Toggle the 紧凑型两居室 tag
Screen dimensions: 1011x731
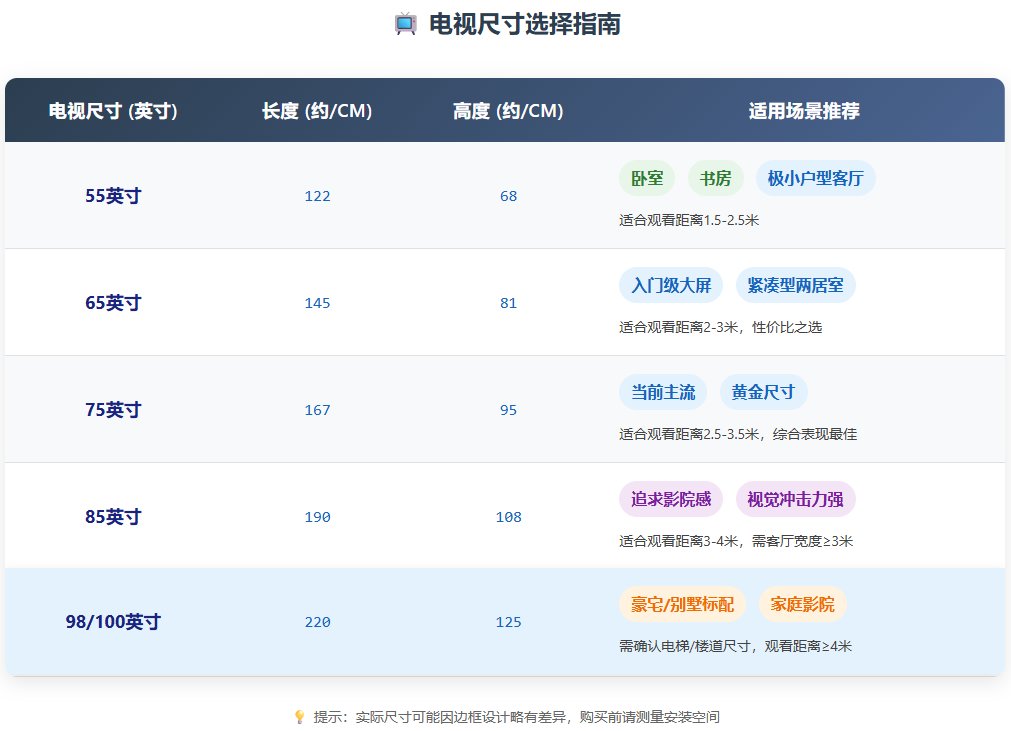coord(796,285)
